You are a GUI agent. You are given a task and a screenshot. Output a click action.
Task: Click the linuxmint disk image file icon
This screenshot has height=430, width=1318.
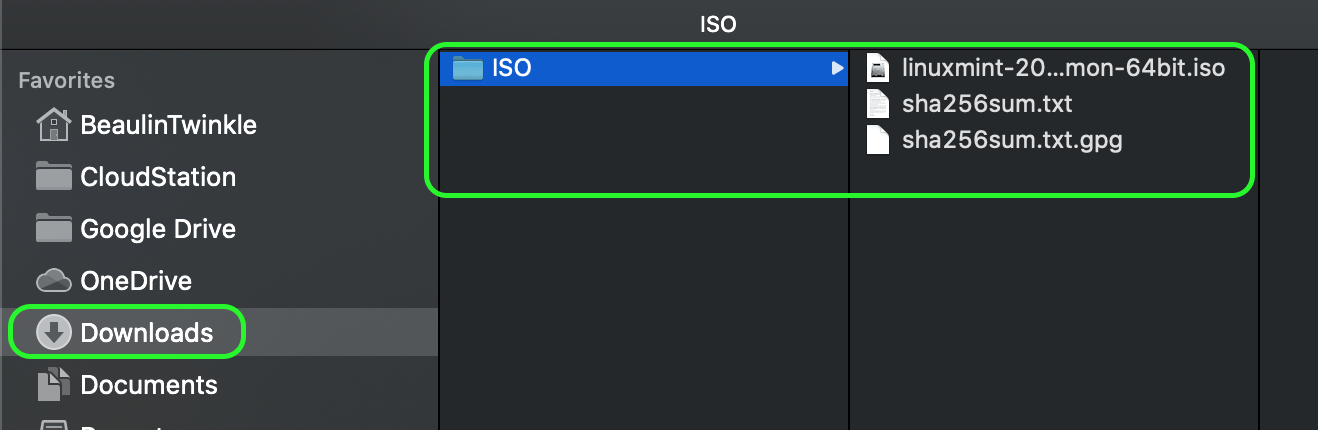(x=878, y=68)
